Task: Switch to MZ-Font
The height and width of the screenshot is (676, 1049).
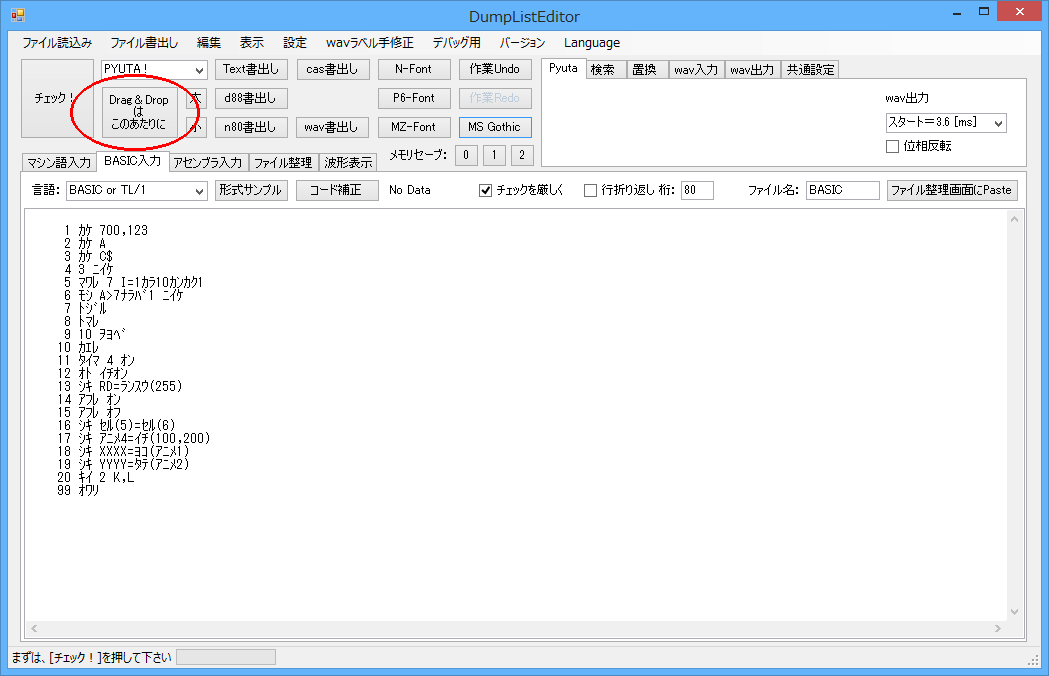Action: point(413,127)
